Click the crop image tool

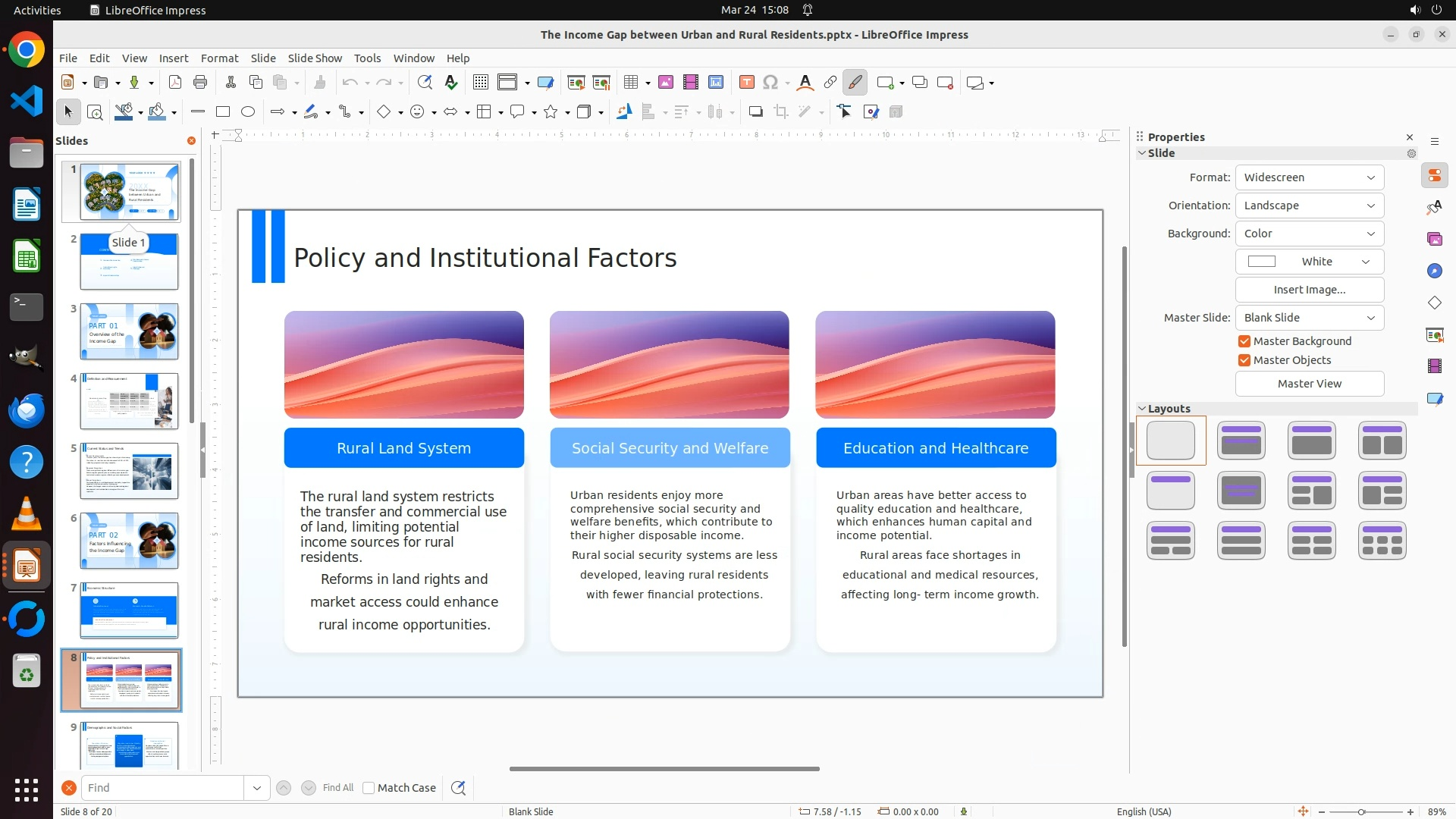[x=781, y=112]
